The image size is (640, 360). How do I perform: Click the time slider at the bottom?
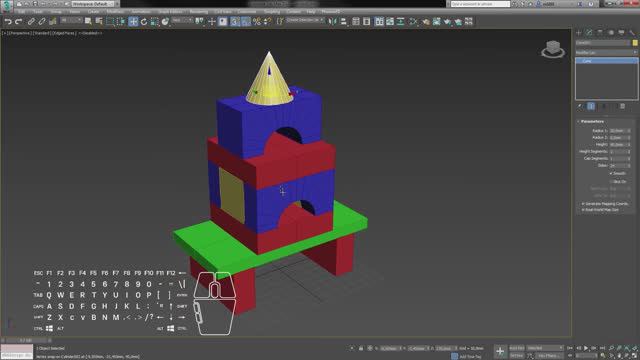pos(27,340)
